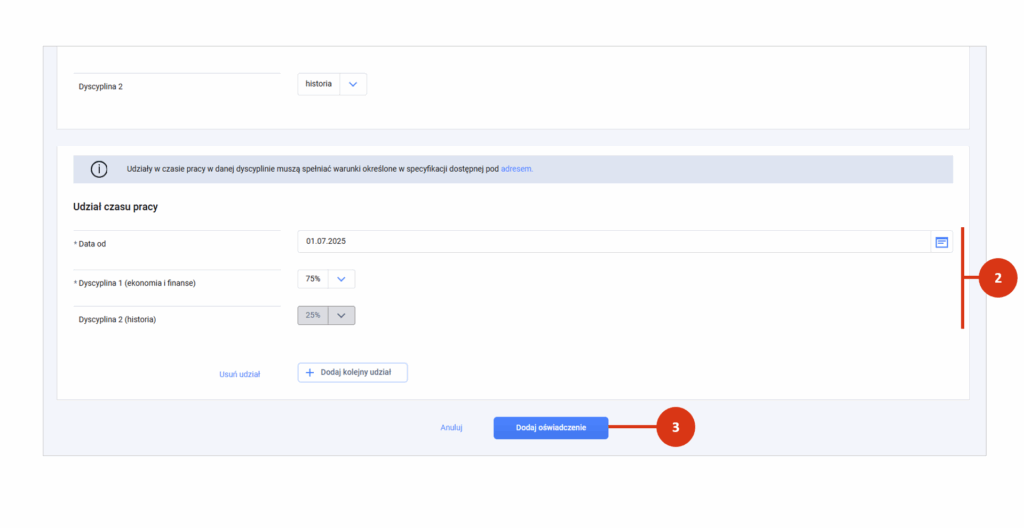1024x528 pixels.
Task: Click the disabled 25% value field
Action: [x=313, y=316]
